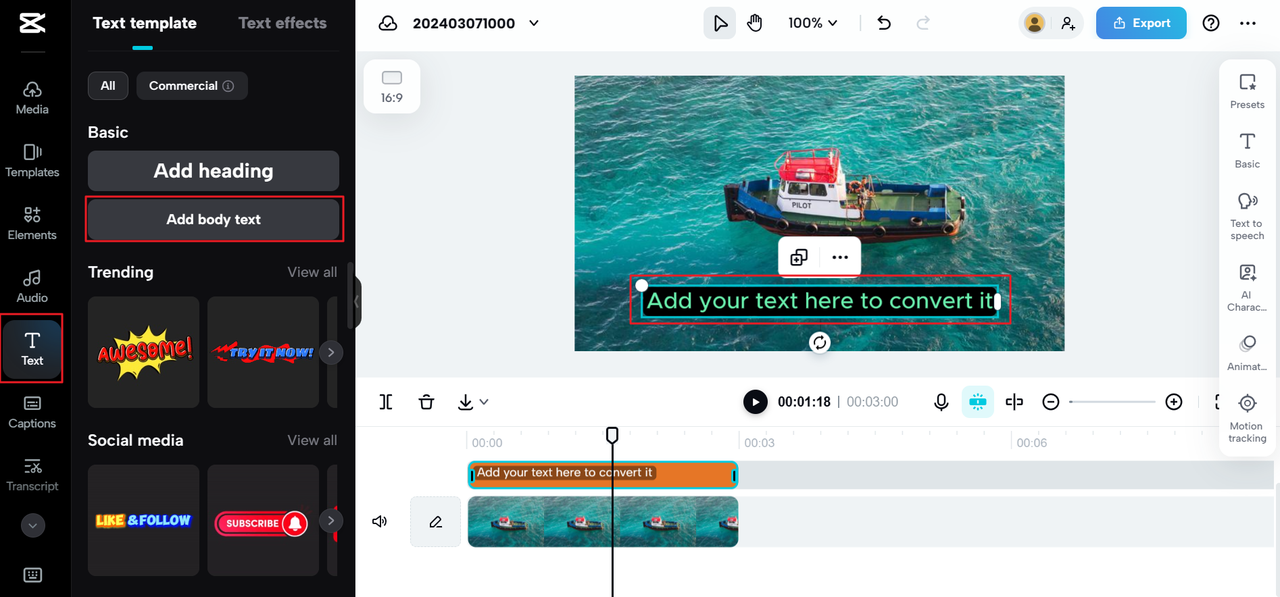The image size is (1280, 597).
Task: Select the split clip tool
Action: point(386,402)
